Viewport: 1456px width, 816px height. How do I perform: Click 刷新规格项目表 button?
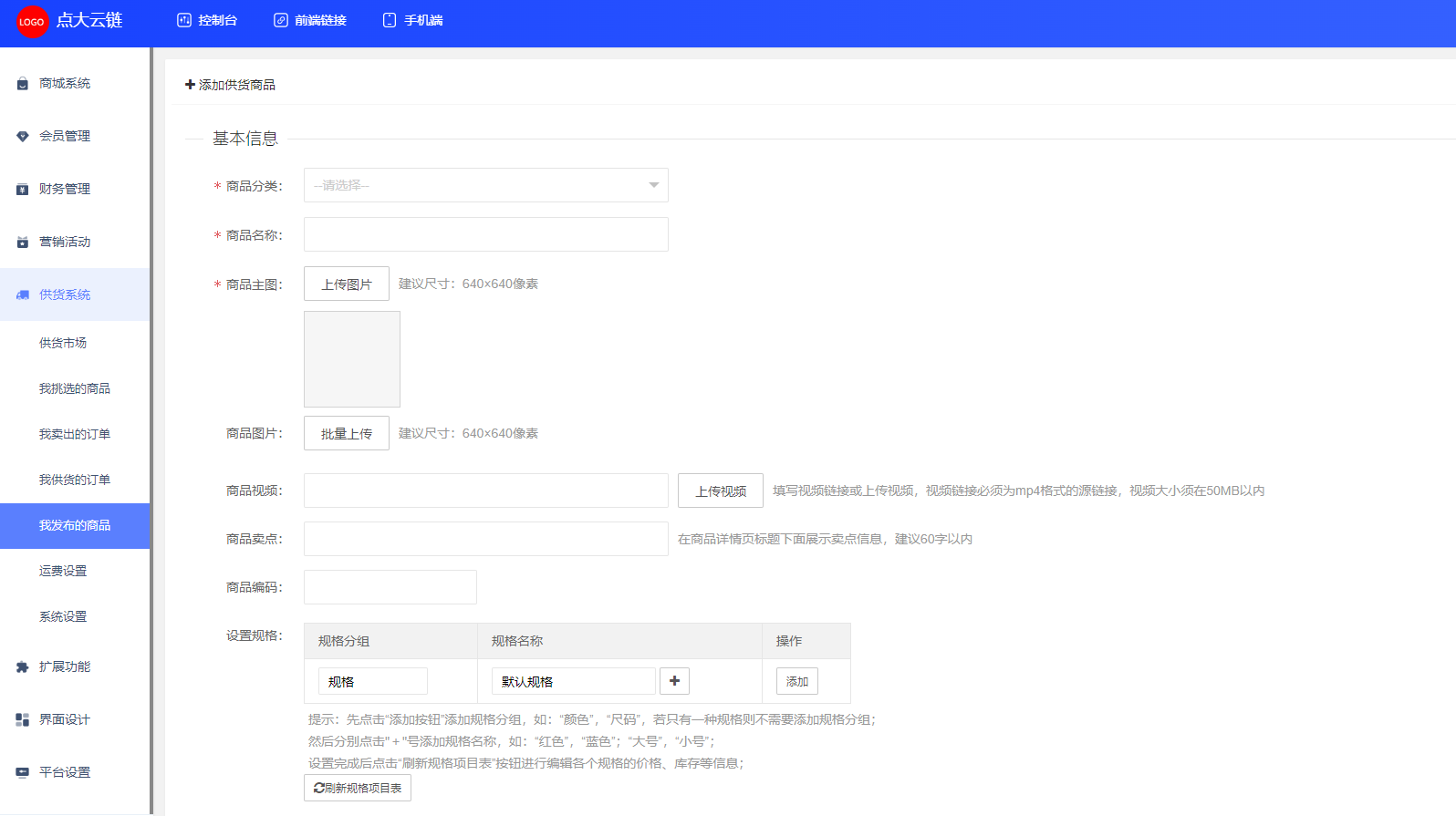(x=358, y=788)
